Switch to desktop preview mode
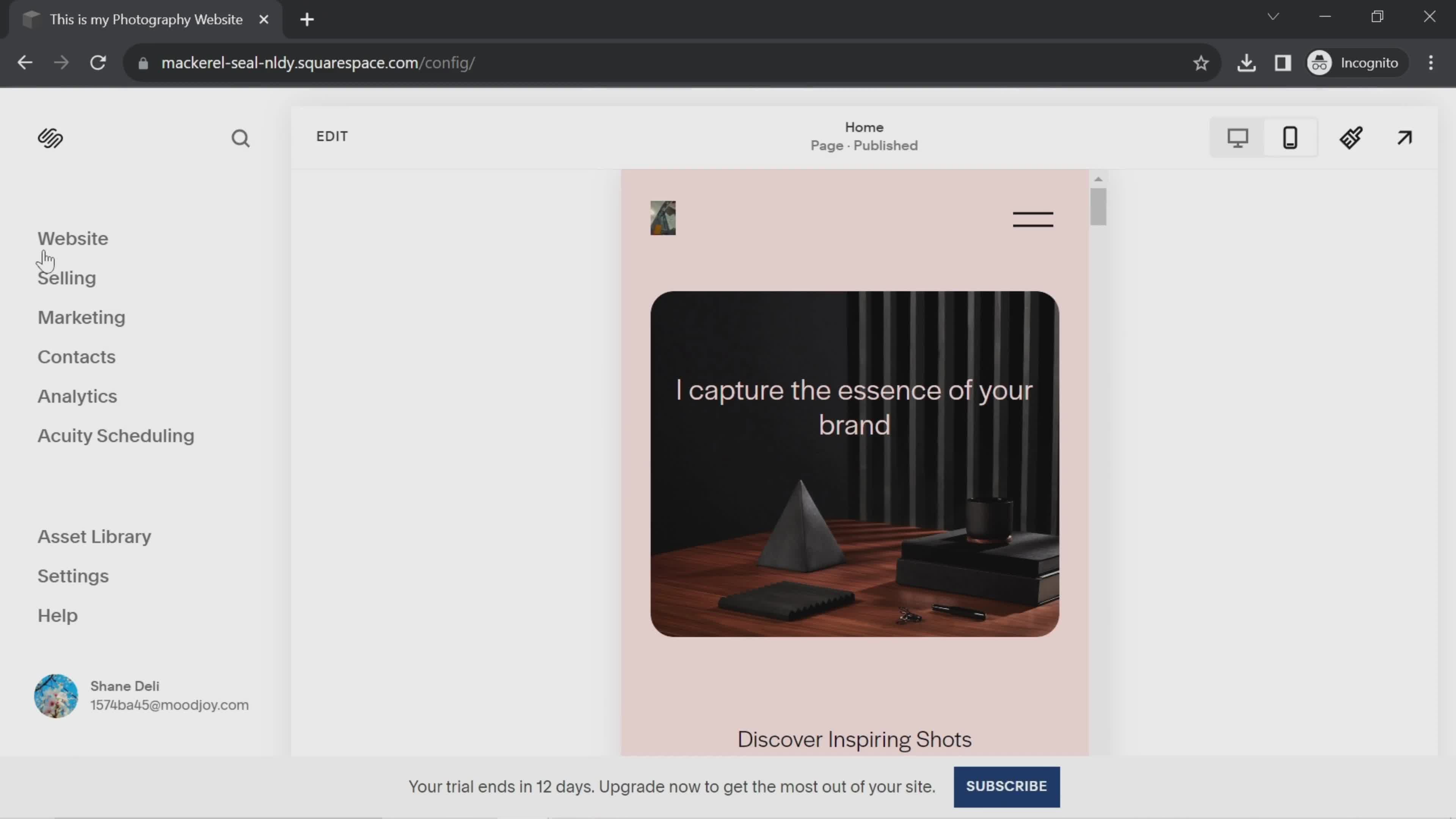 point(1238,138)
